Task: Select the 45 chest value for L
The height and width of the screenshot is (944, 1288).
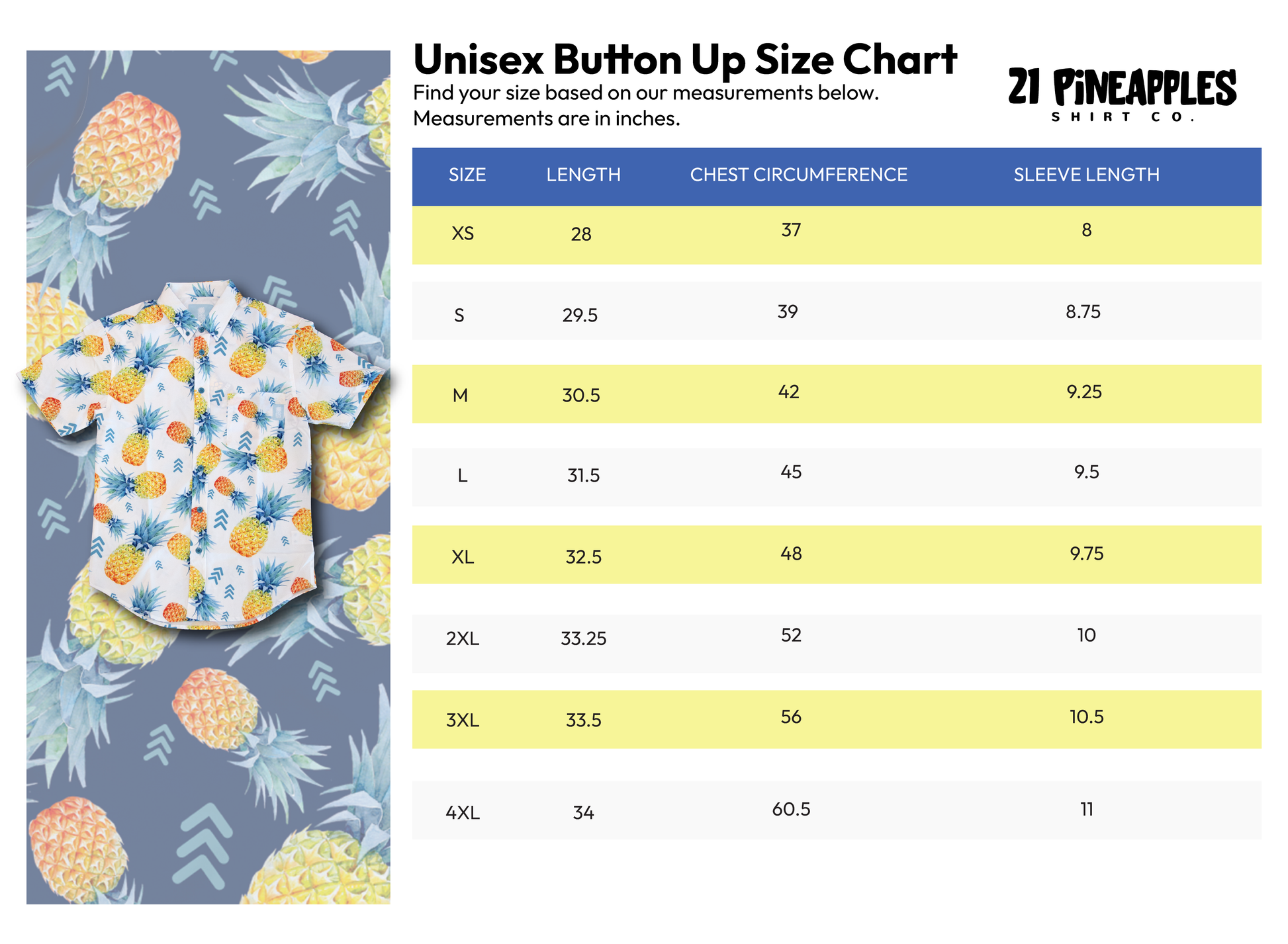Action: pyautogui.click(x=791, y=472)
